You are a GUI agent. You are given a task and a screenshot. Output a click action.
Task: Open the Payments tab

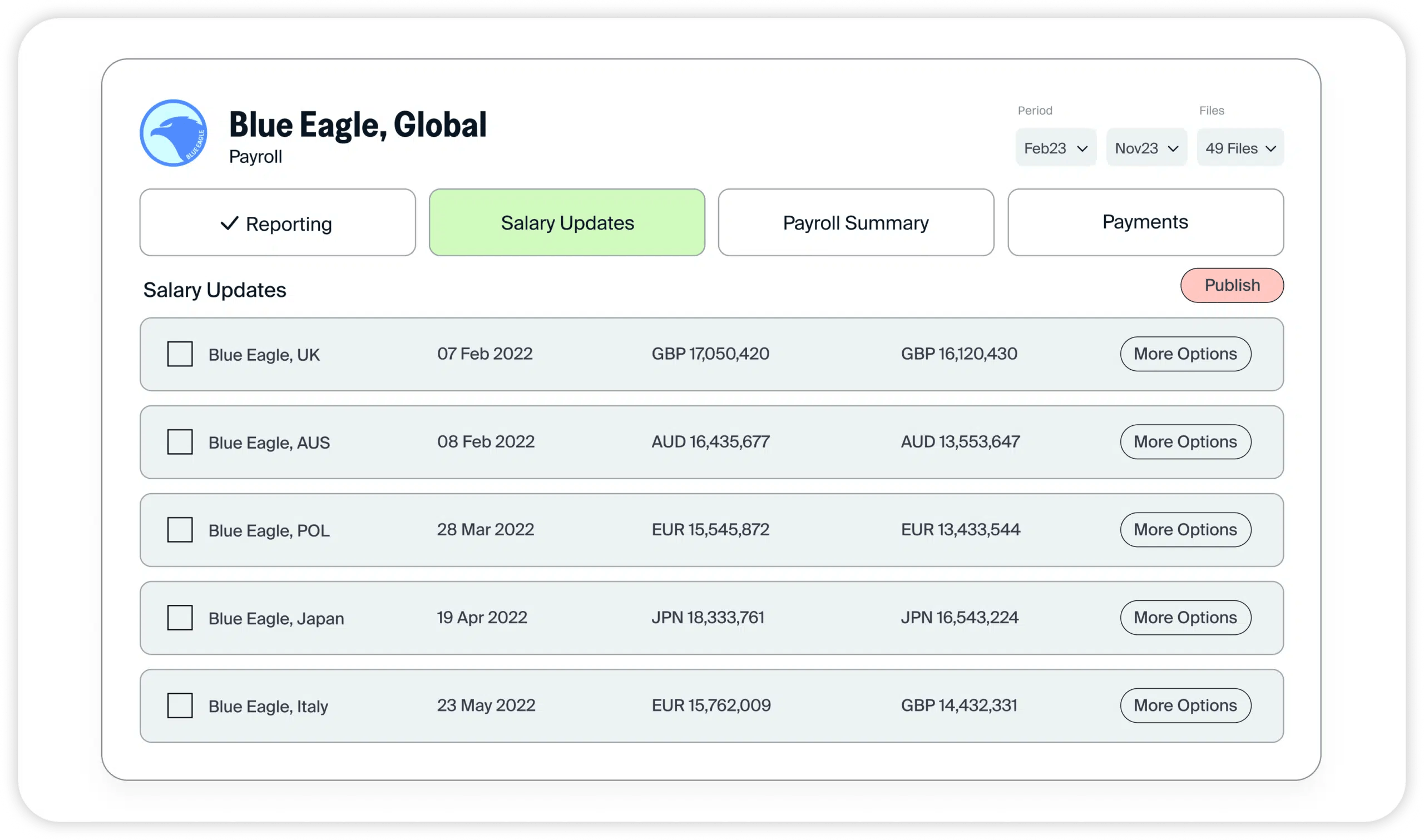pos(1145,222)
